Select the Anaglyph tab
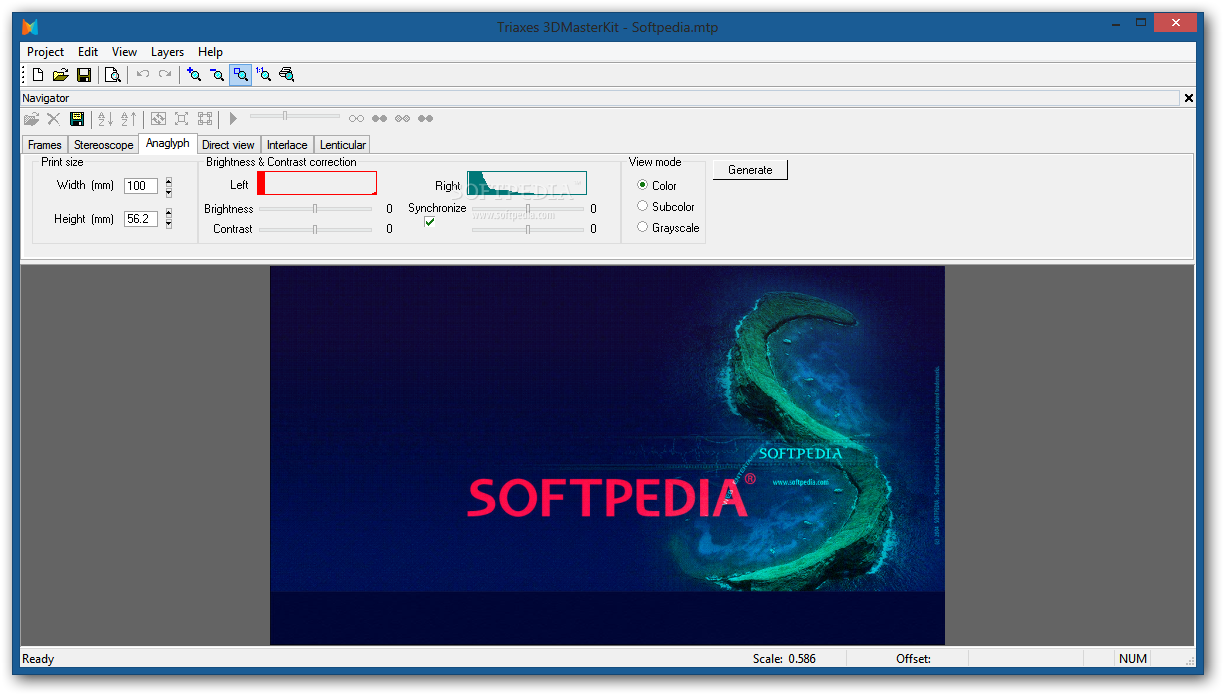Viewport: 1224px width, 695px height. 168,144
